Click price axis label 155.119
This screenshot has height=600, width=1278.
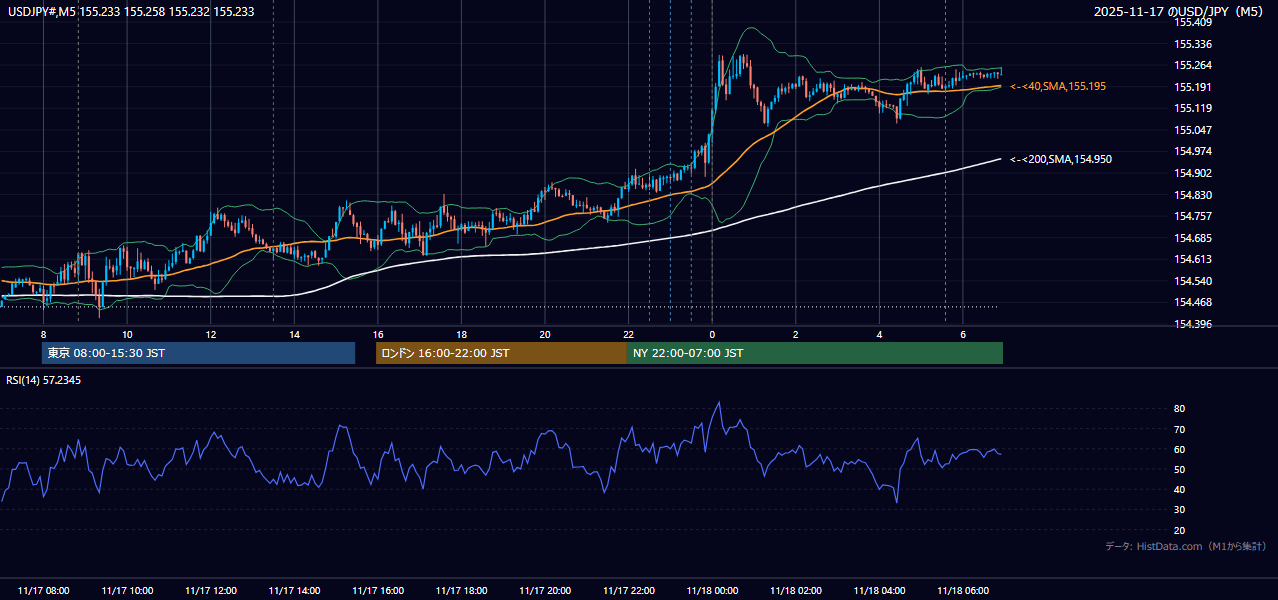[x=1193, y=108]
